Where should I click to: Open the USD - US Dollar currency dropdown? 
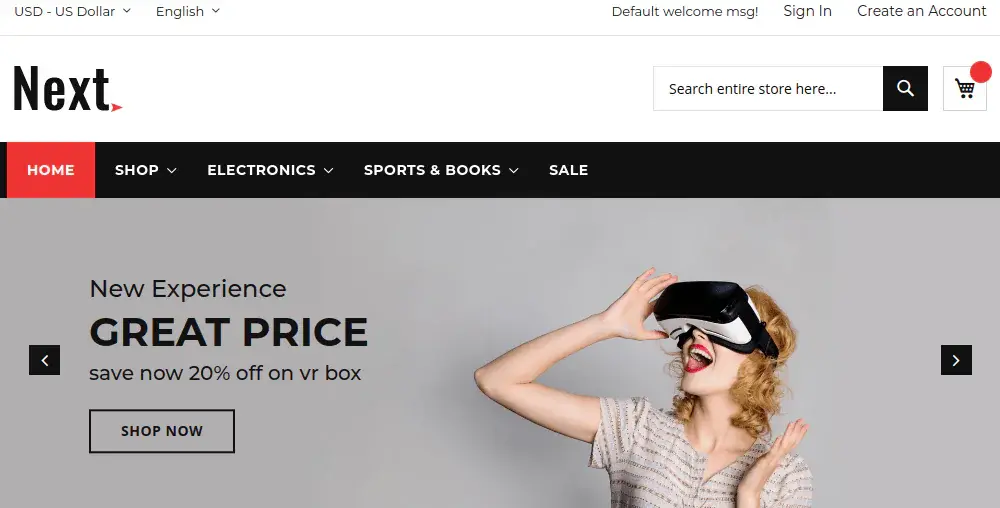coord(72,12)
